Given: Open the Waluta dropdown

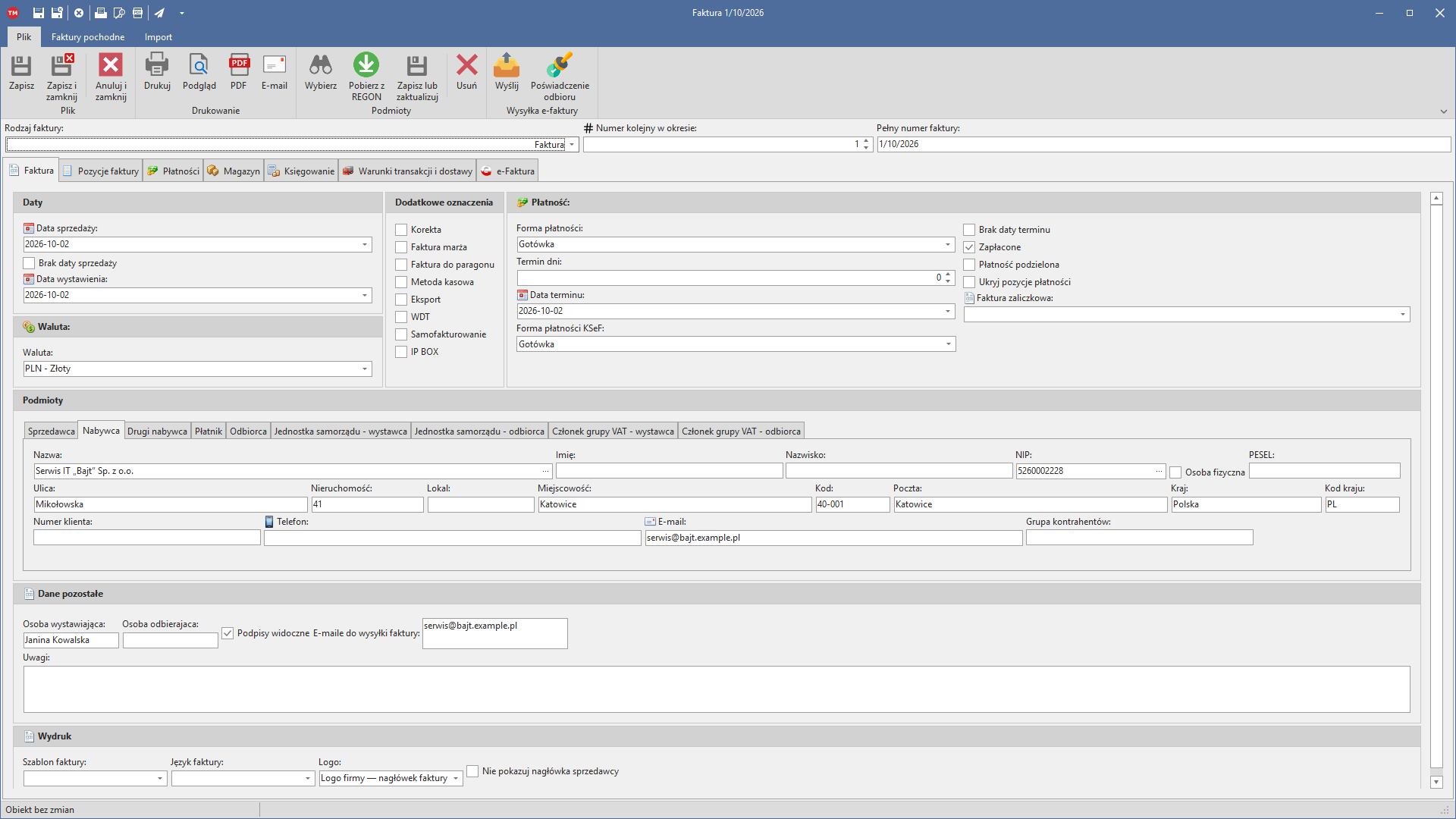Looking at the screenshot, I should point(365,369).
